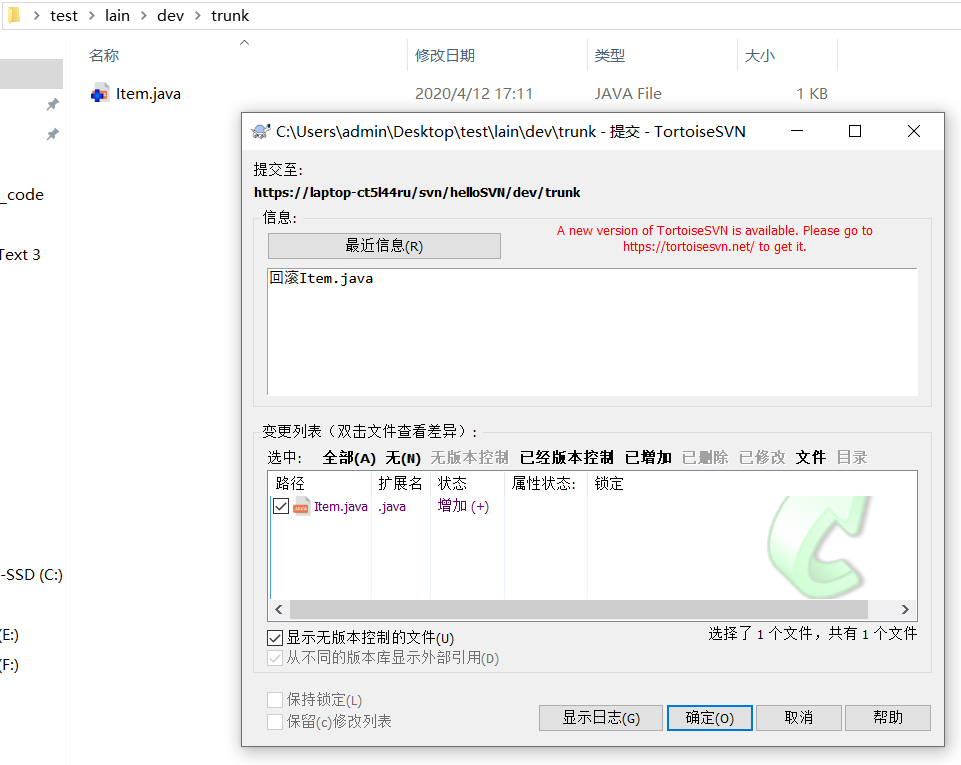
Task: Click dev in the Explorer breadcrumb
Action: coord(170,15)
